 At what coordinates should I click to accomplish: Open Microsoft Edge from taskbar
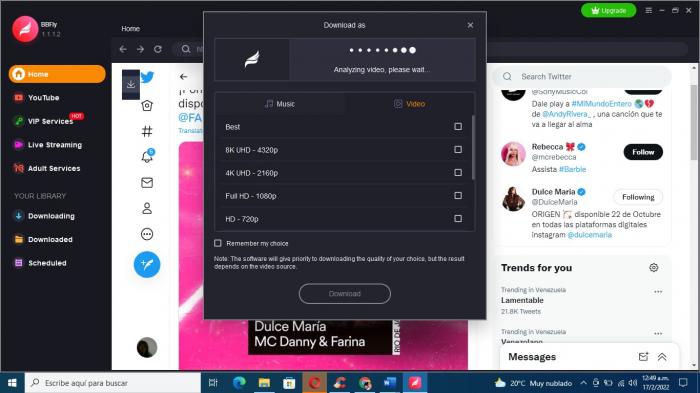pyautogui.click(x=239, y=383)
